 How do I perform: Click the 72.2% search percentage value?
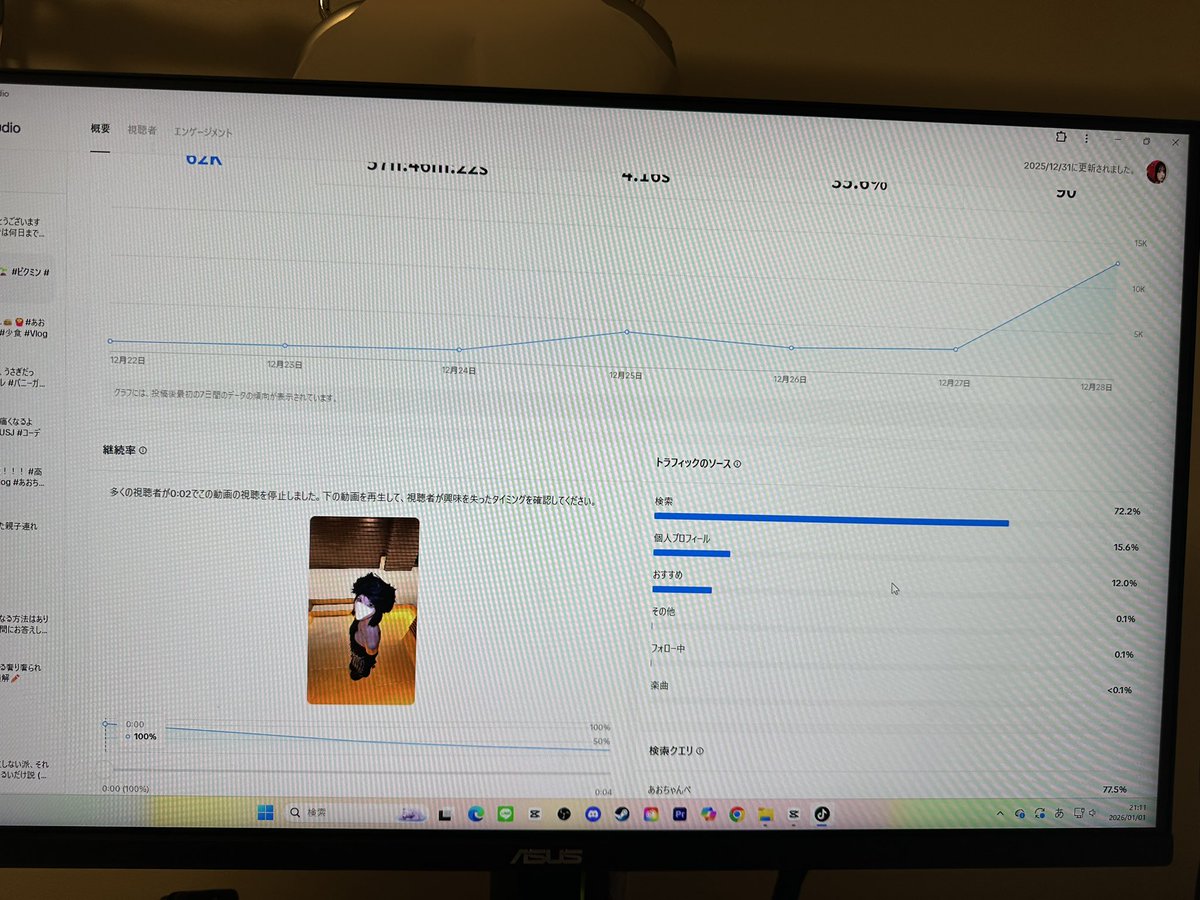click(1126, 512)
